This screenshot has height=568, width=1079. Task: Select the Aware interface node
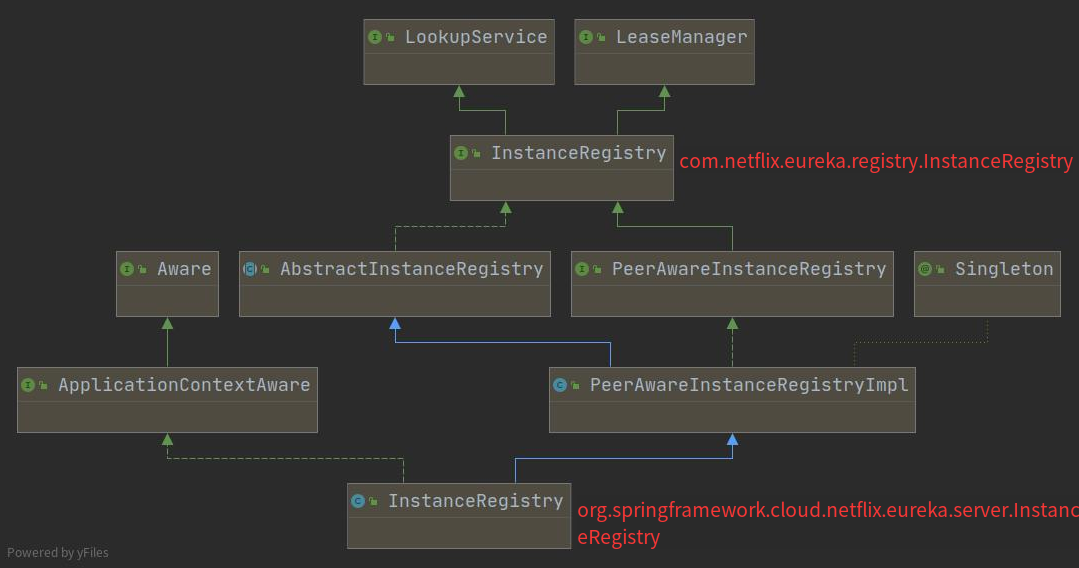[167, 284]
